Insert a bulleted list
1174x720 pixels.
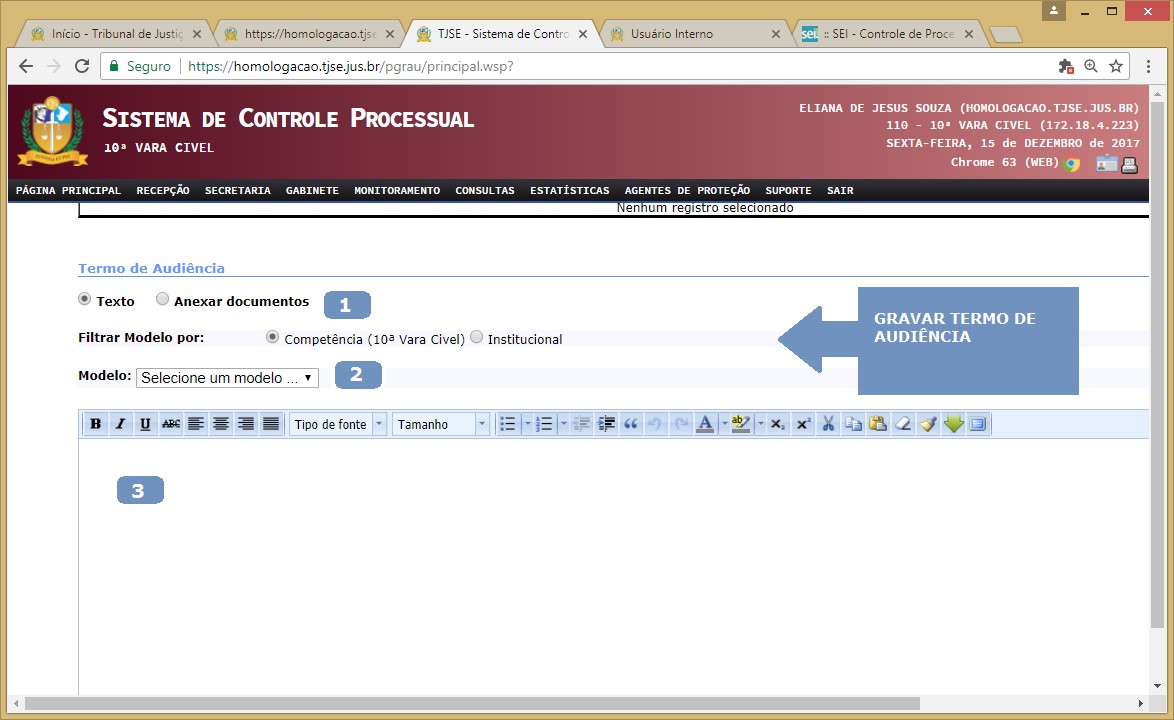[x=508, y=424]
